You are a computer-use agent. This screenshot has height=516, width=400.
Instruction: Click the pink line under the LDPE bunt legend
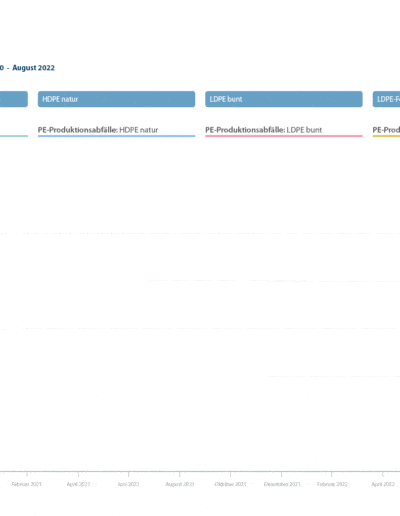[284, 136]
